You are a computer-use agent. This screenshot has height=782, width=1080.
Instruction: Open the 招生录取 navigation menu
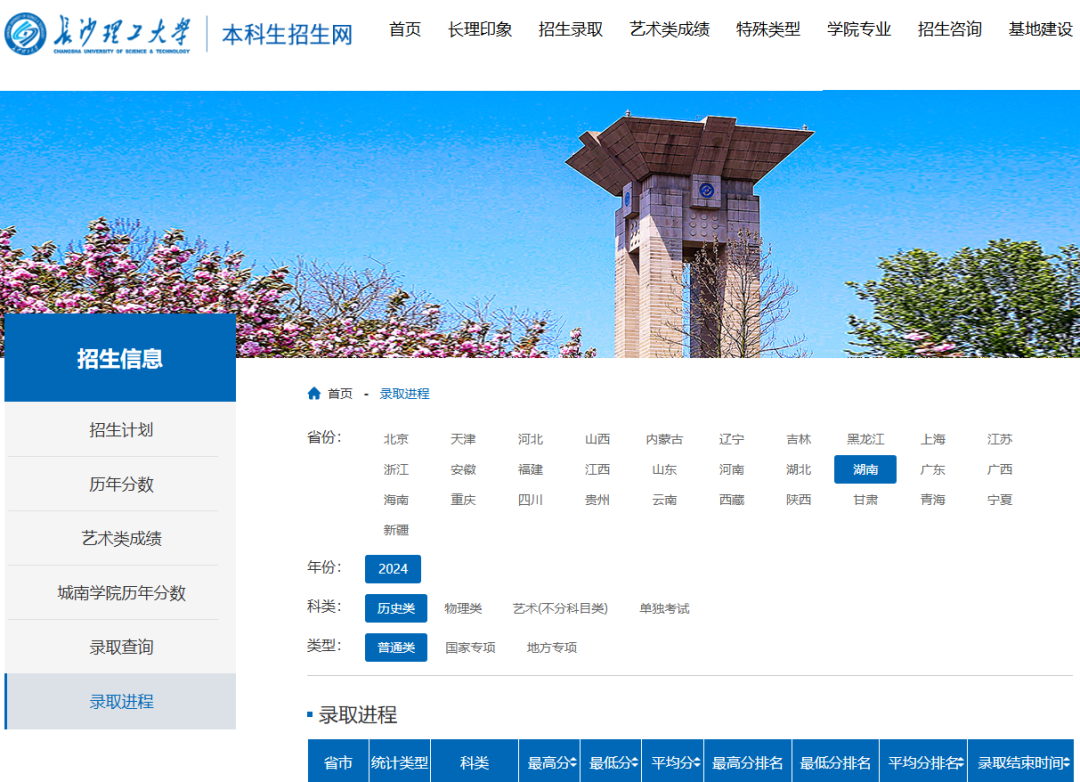click(570, 30)
